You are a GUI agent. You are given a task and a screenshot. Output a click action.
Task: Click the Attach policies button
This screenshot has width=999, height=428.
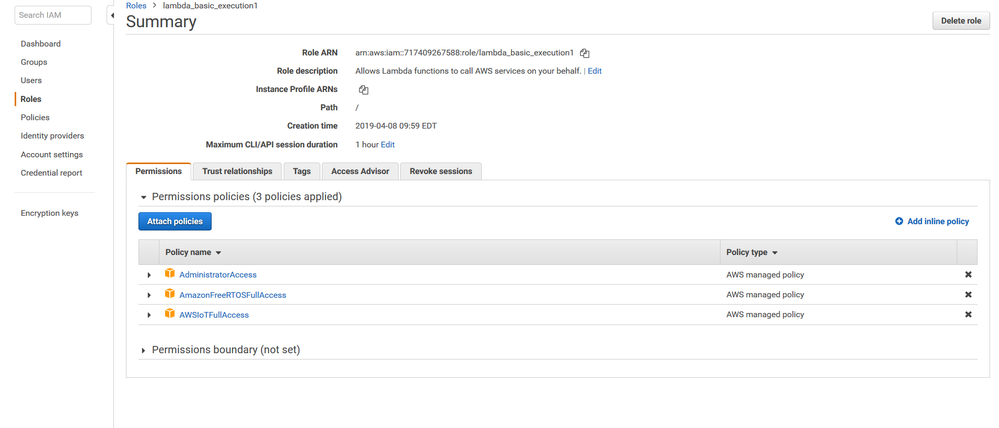coord(174,221)
